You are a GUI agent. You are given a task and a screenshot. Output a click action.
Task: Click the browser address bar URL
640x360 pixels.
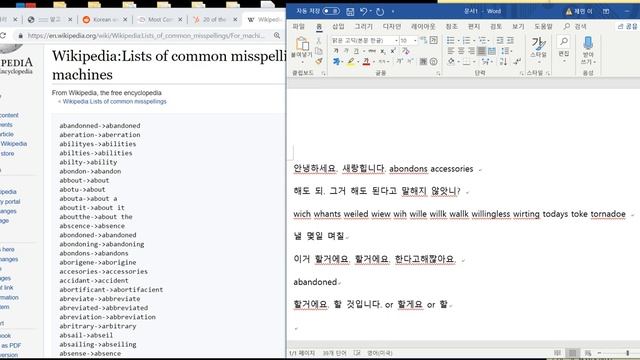pyautogui.click(x=146, y=36)
